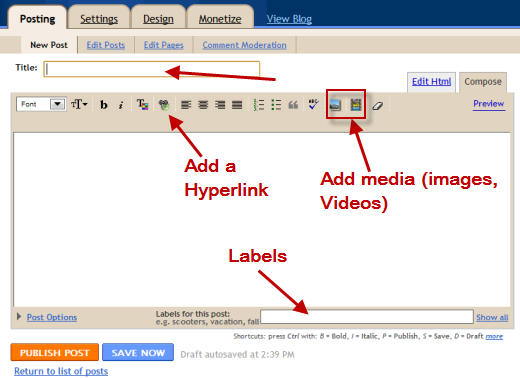Open the Design tab
520x378 pixels.
[158, 19]
